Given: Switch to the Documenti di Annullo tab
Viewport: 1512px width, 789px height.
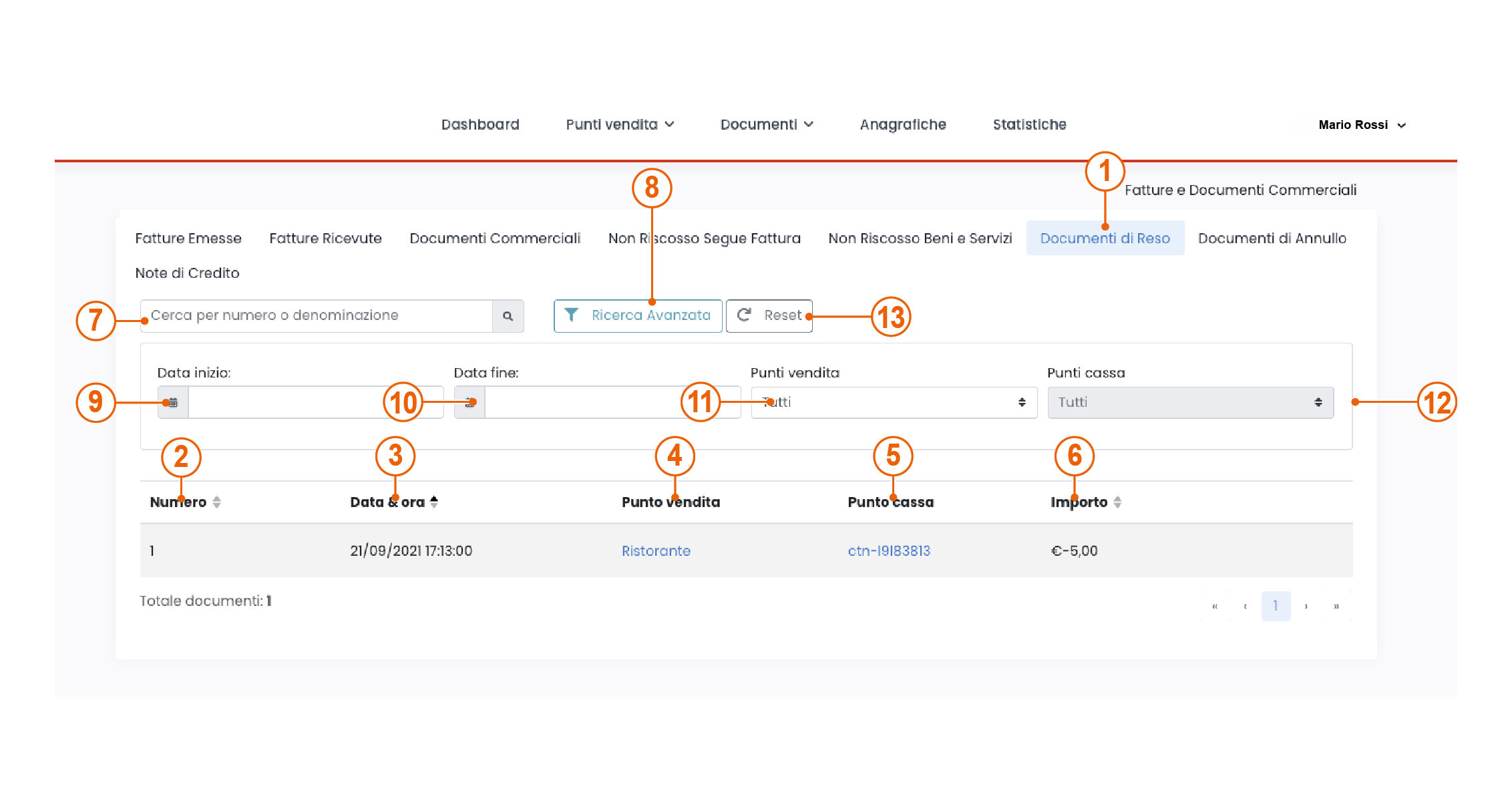Looking at the screenshot, I should (x=1272, y=239).
